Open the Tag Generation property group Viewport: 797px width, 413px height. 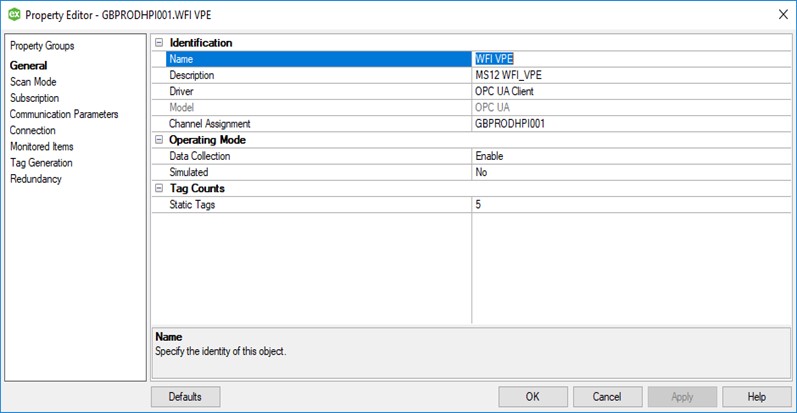[41, 162]
